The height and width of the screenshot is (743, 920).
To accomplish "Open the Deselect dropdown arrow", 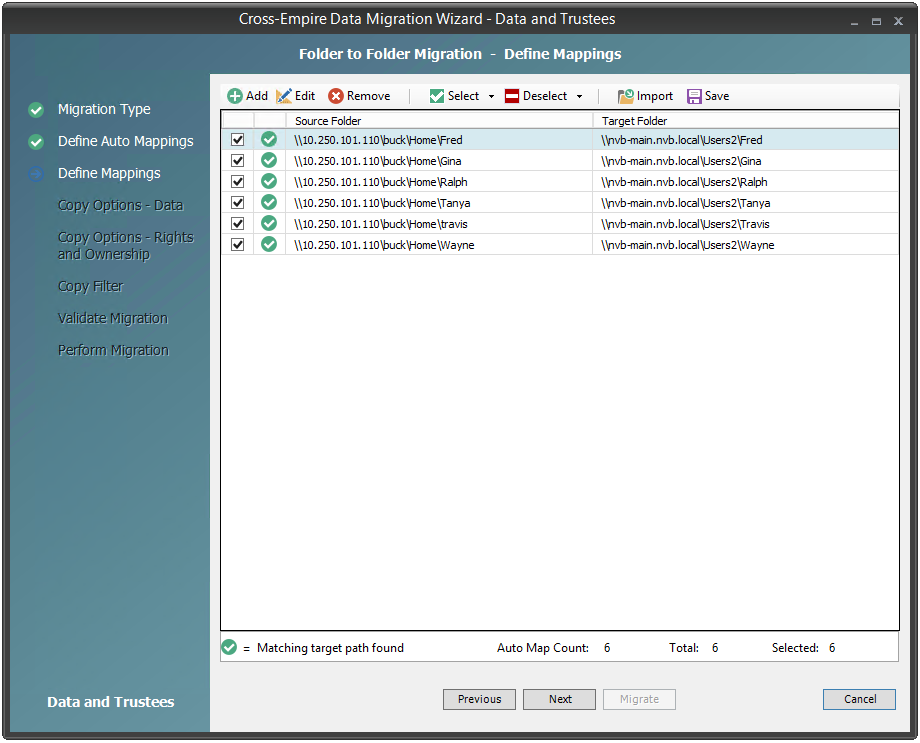I will click(x=579, y=97).
